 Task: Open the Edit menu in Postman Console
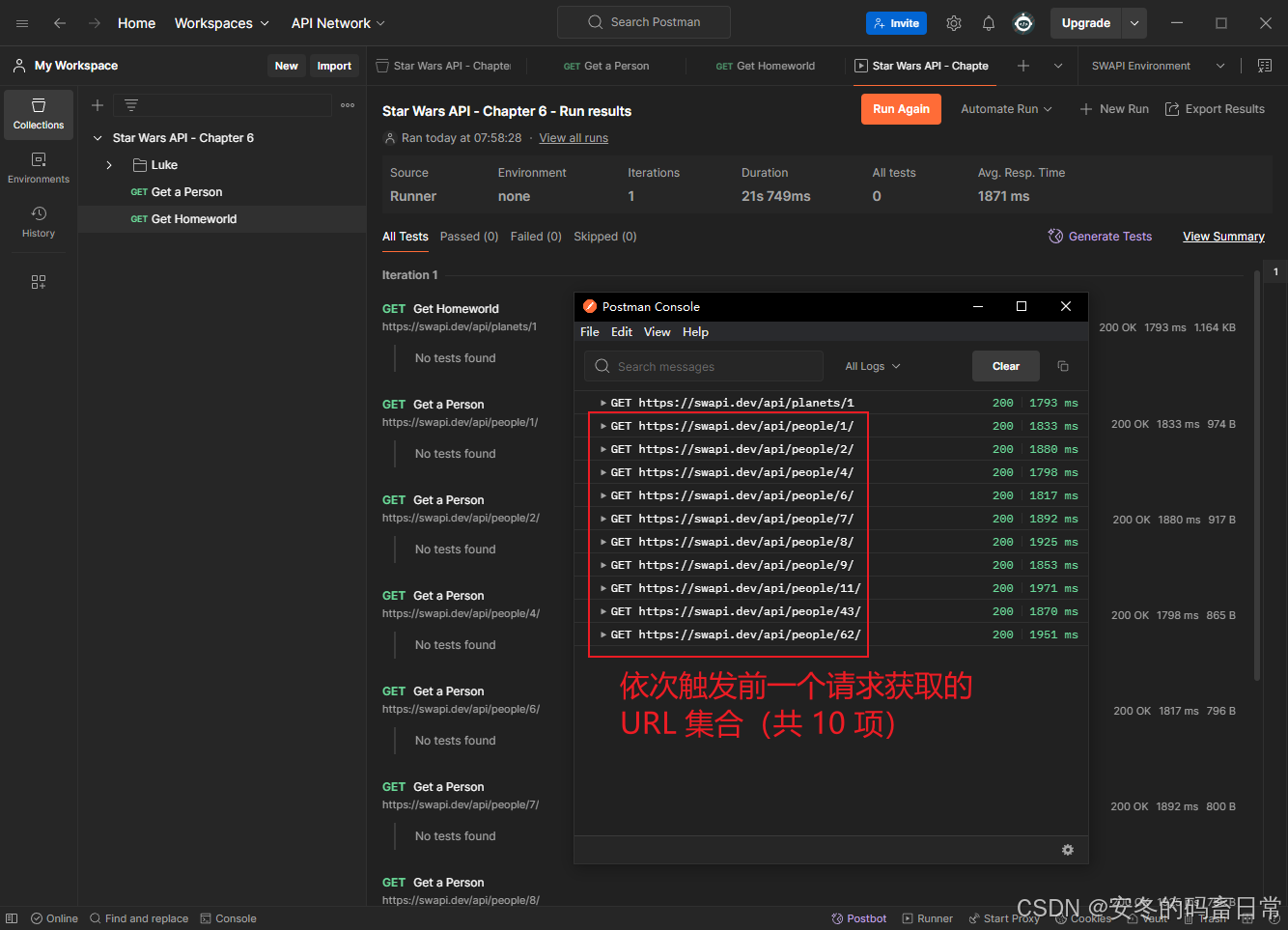[622, 331]
